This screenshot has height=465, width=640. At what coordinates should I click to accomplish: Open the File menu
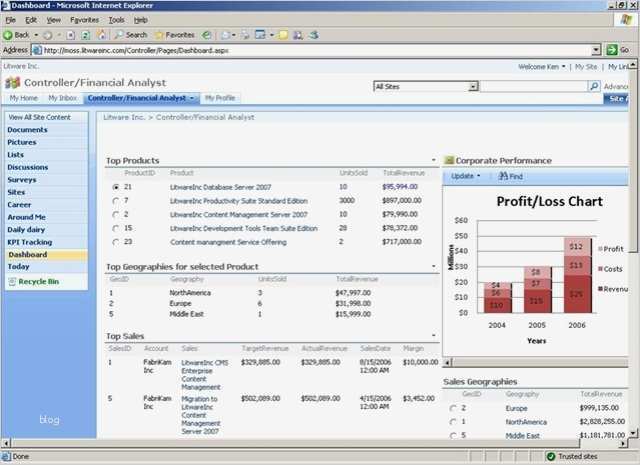(x=11, y=20)
